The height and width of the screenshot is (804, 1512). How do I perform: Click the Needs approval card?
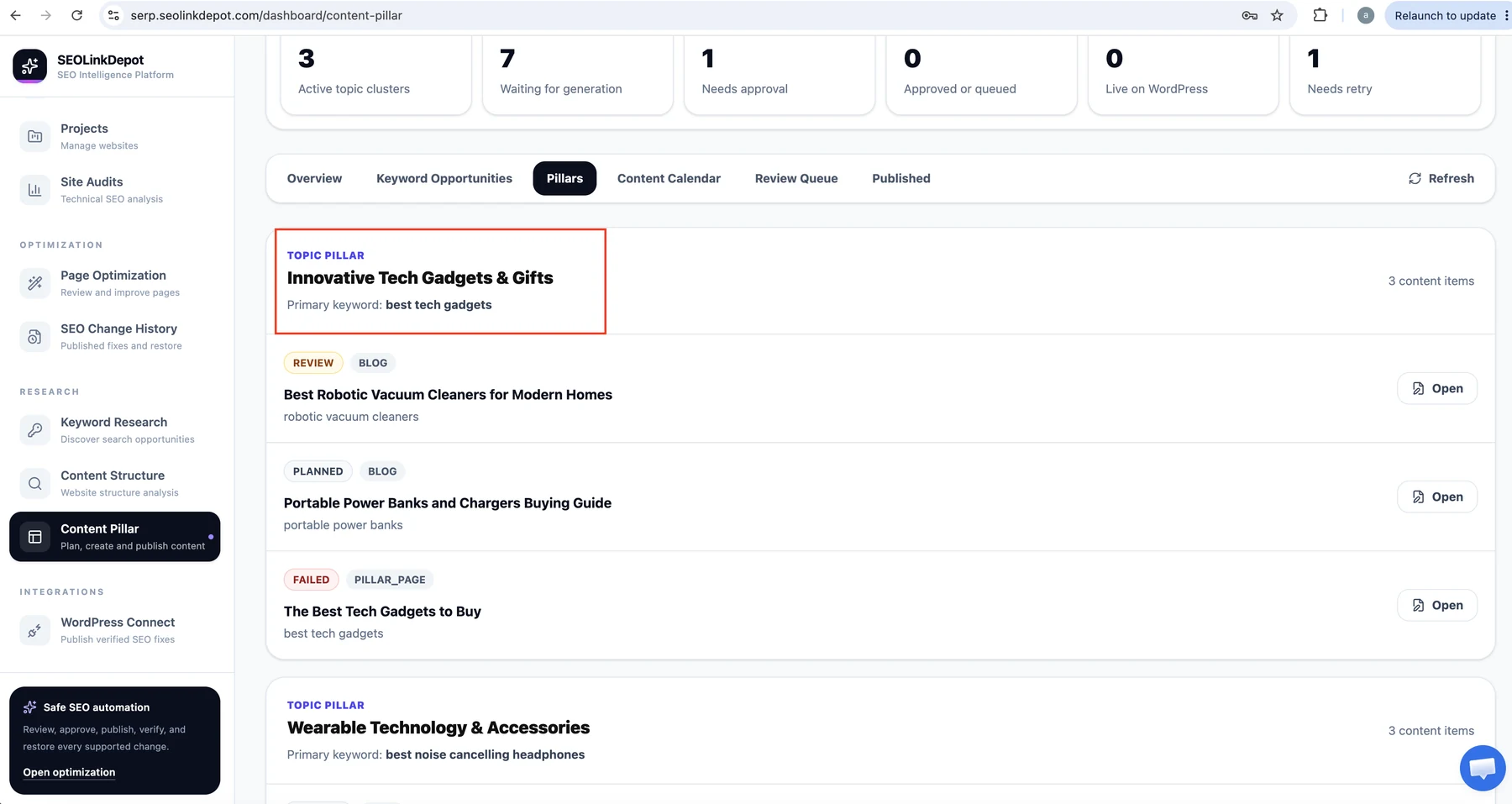pyautogui.click(x=780, y=75)
